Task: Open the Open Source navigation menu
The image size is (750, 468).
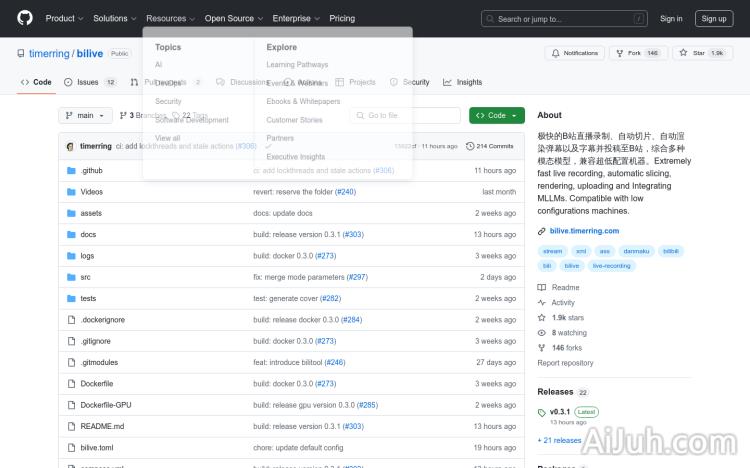Action: click(233, 18)
